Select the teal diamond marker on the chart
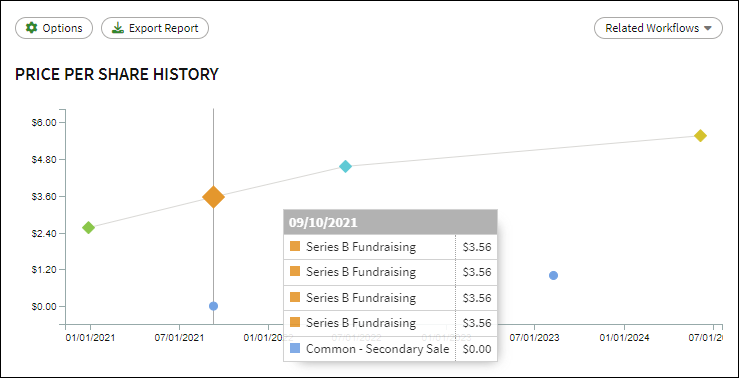The height and width of the screenshot is (378, 739). click(345, 166)
